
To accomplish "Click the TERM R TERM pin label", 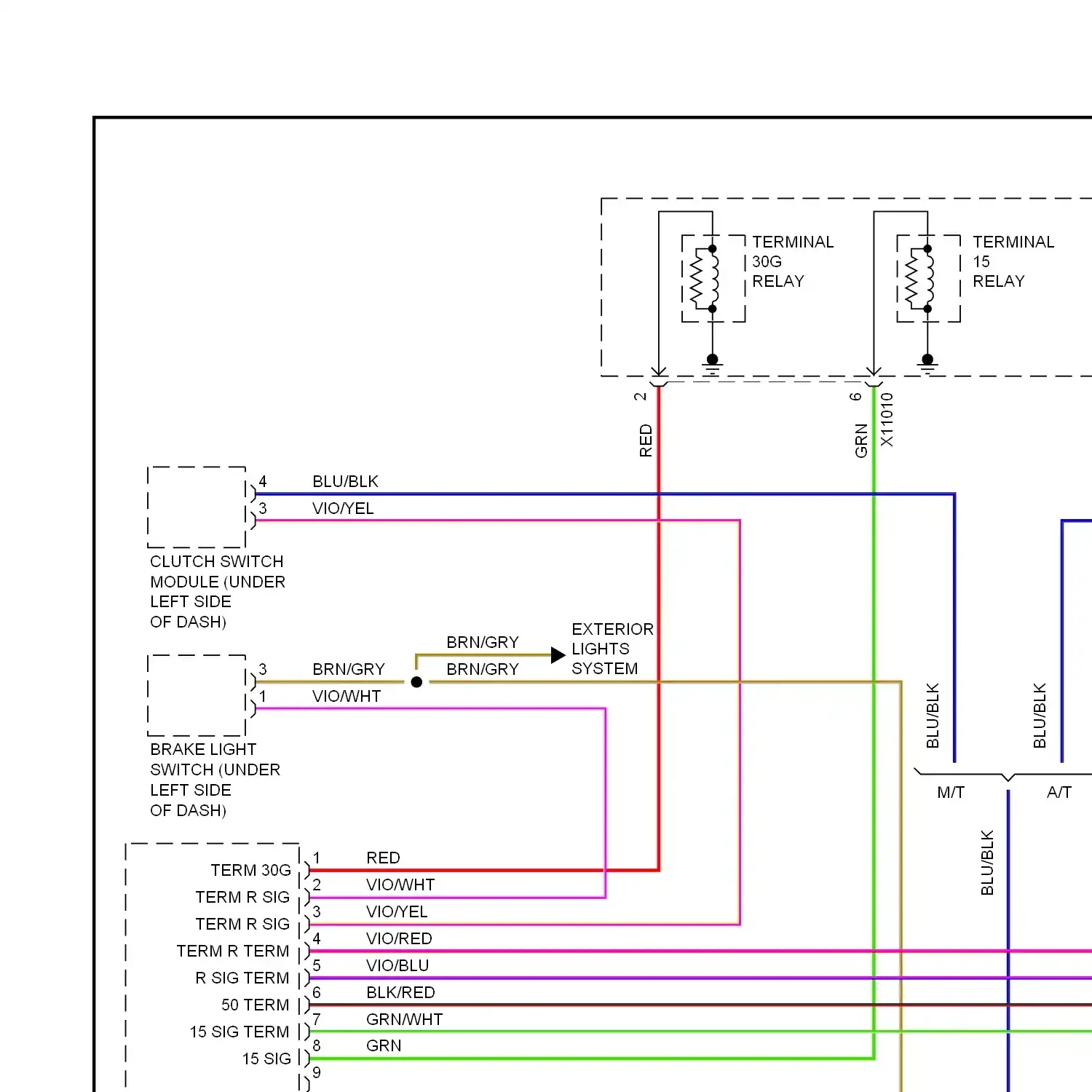I will 233,951.
